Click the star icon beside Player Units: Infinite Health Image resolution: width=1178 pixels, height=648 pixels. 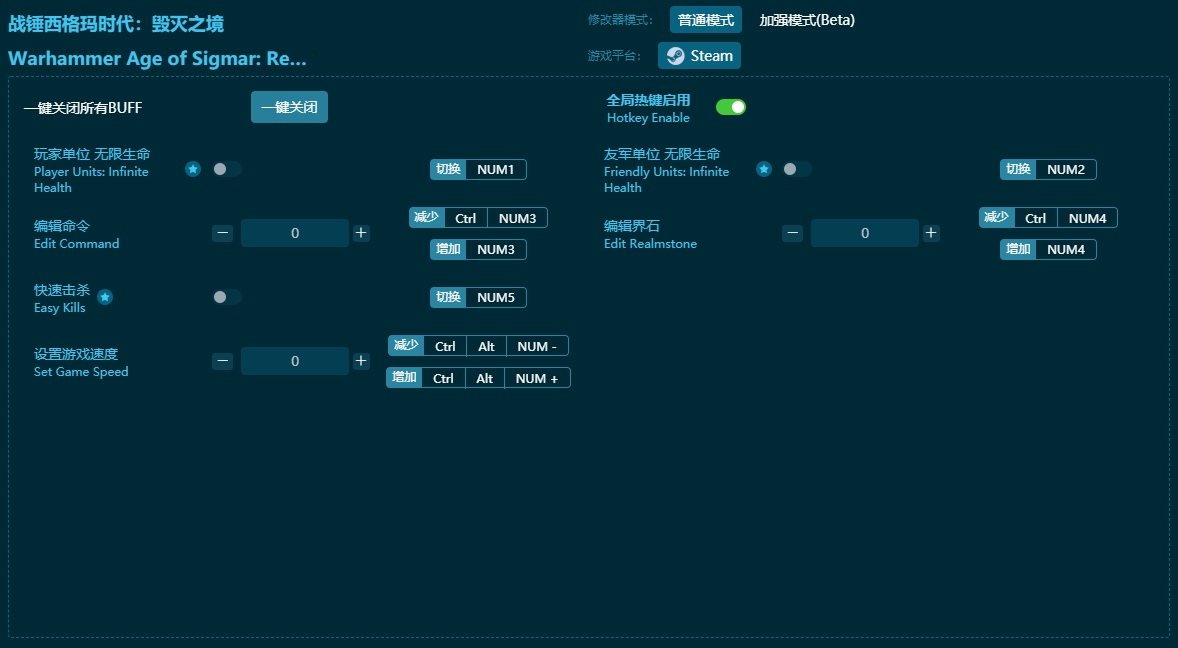click(x=193, y=169)
